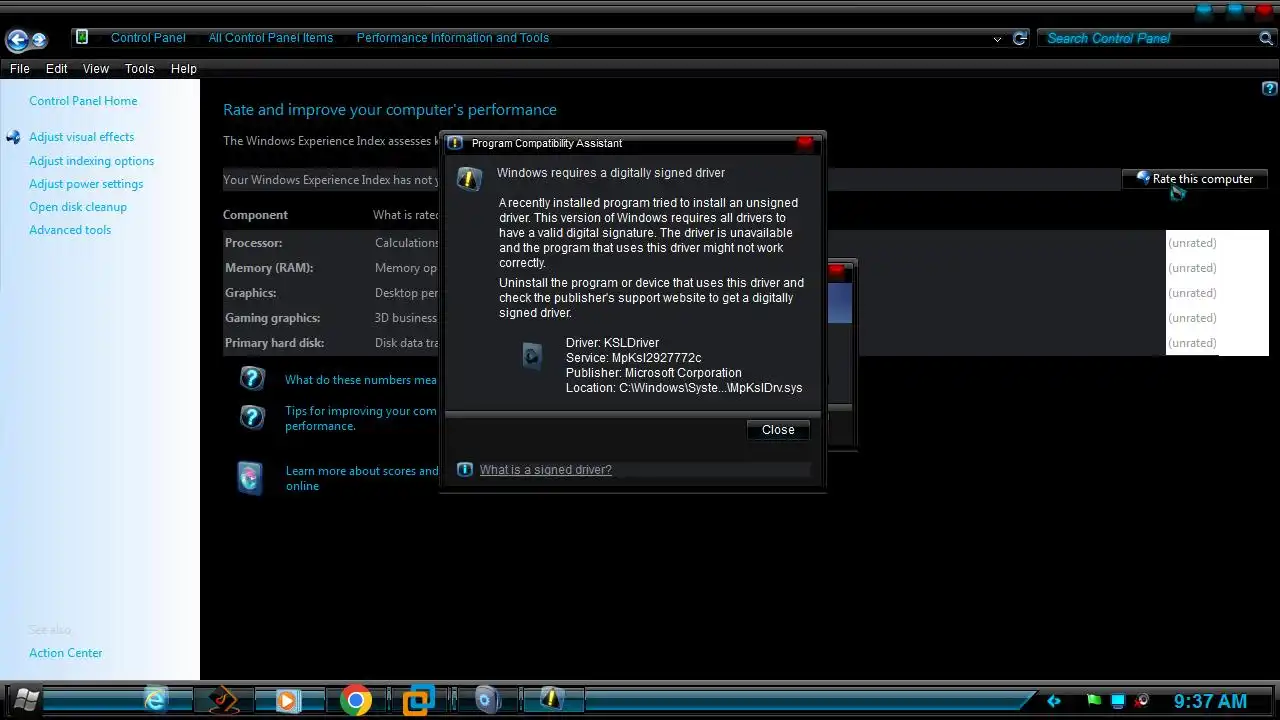Click help icon beside performance tips
The image size is (1280, 720).
point(252,417)
